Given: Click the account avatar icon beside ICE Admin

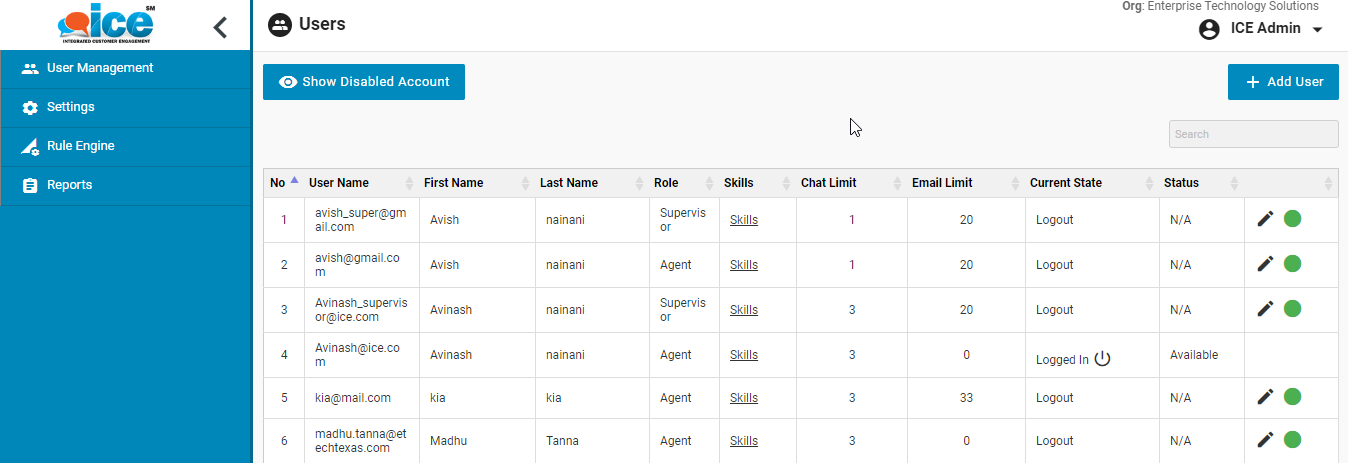Looking at the screenshot, I should (1209, 29).
